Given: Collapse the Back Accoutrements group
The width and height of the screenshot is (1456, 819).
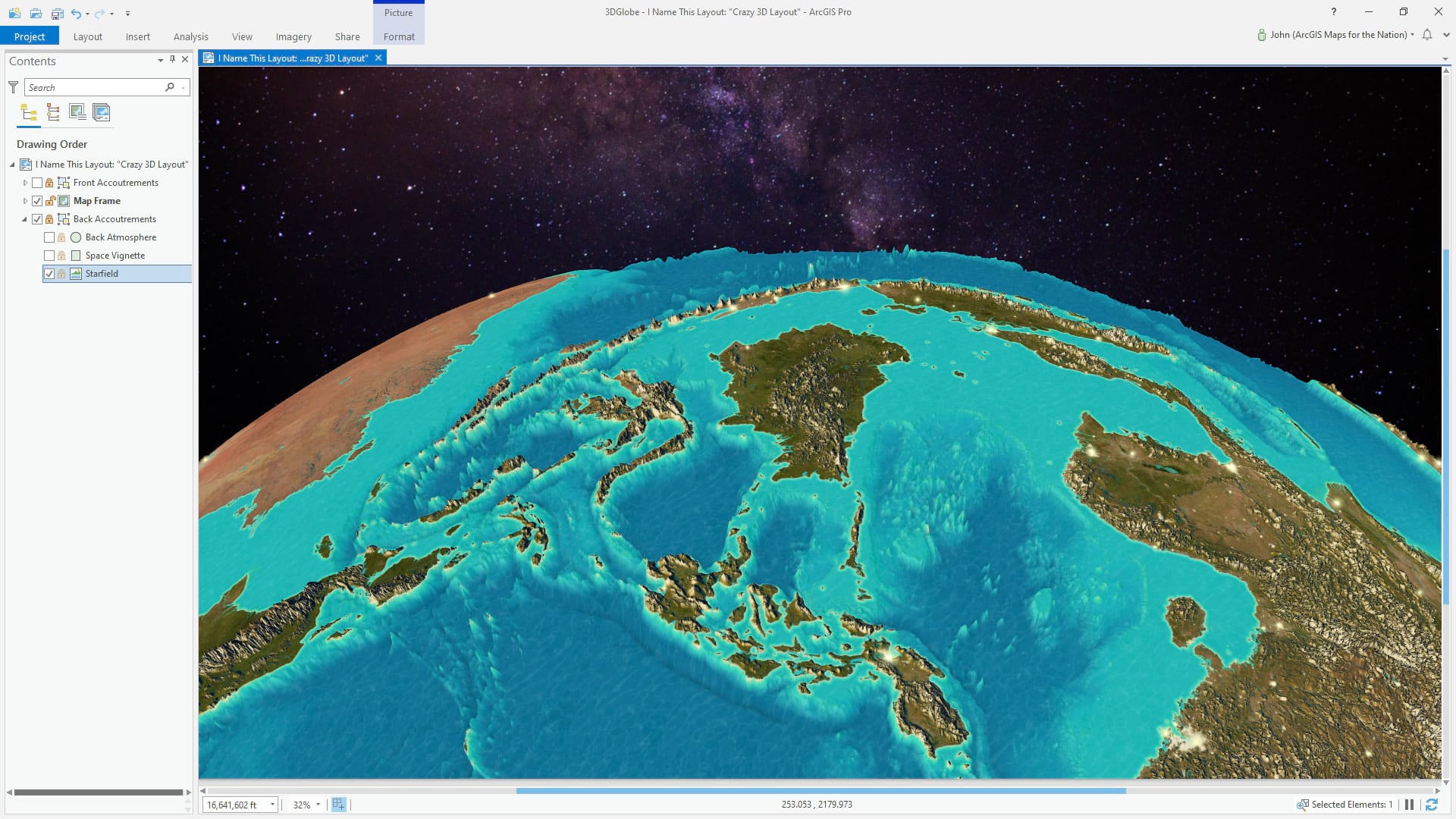Looking at the screenshot, I should [25, 219].
